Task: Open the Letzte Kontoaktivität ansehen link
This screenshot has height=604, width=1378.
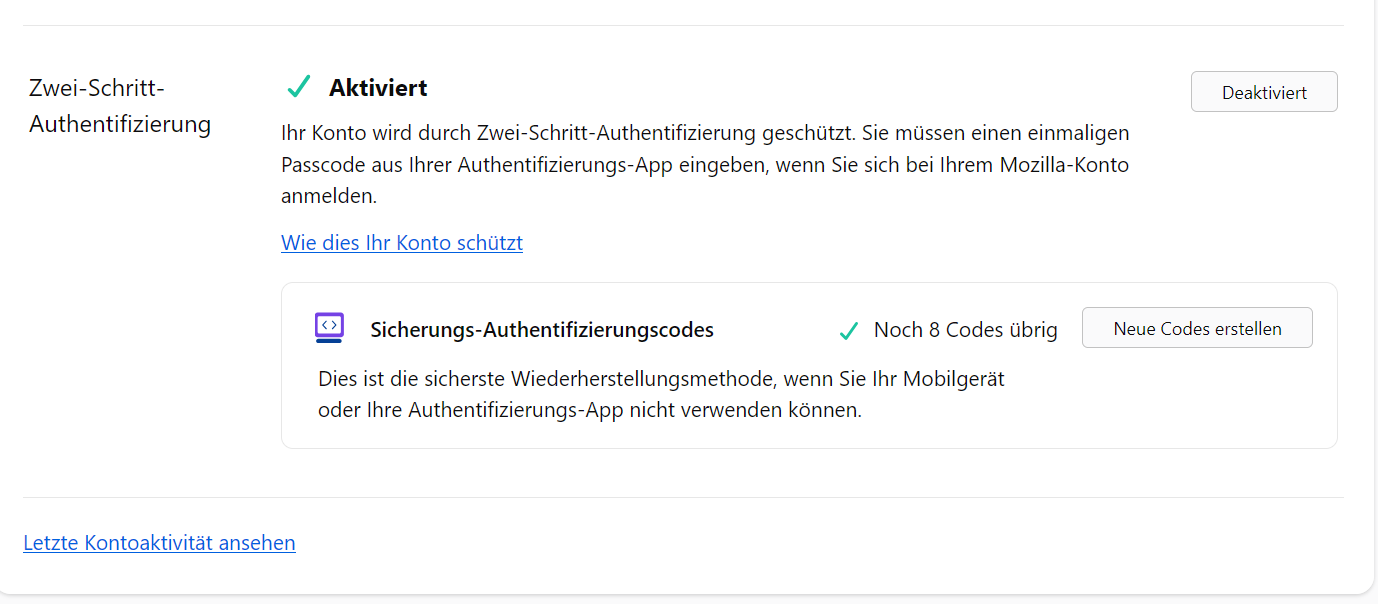Action: (x=159, y=543)
